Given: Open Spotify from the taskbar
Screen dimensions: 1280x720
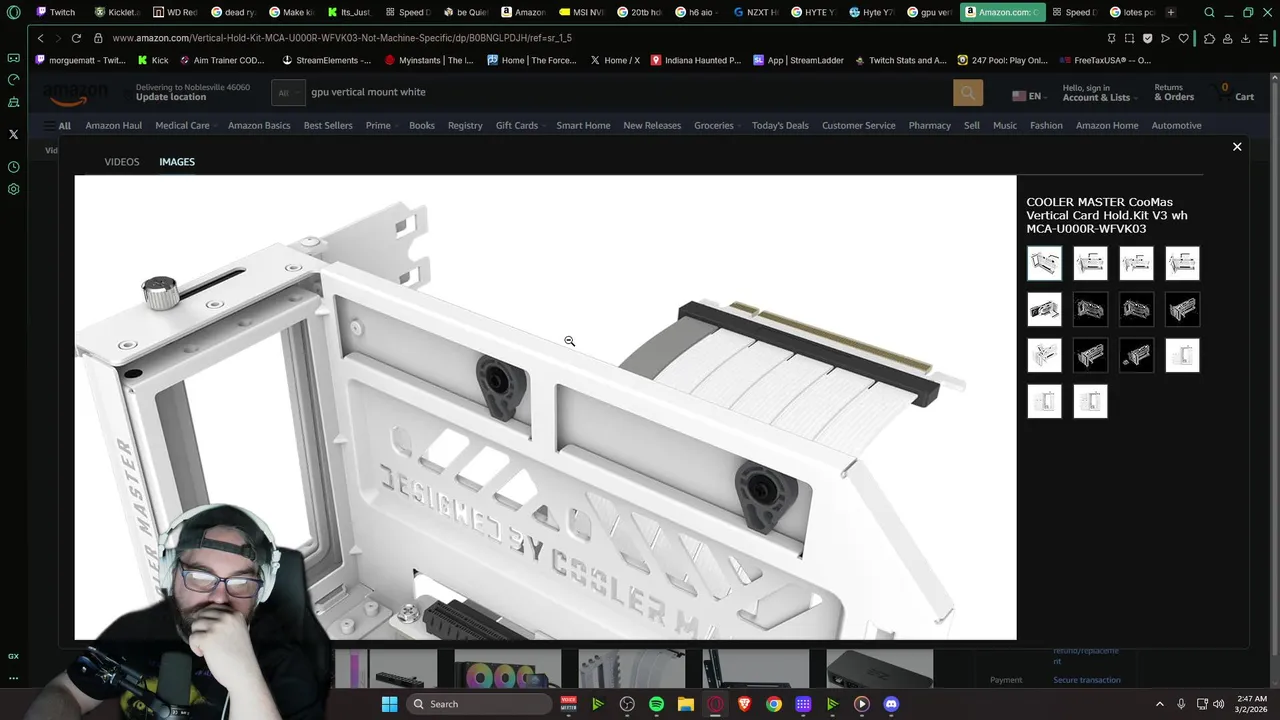Looking at the screenshot, I should [x=656, y=704].
